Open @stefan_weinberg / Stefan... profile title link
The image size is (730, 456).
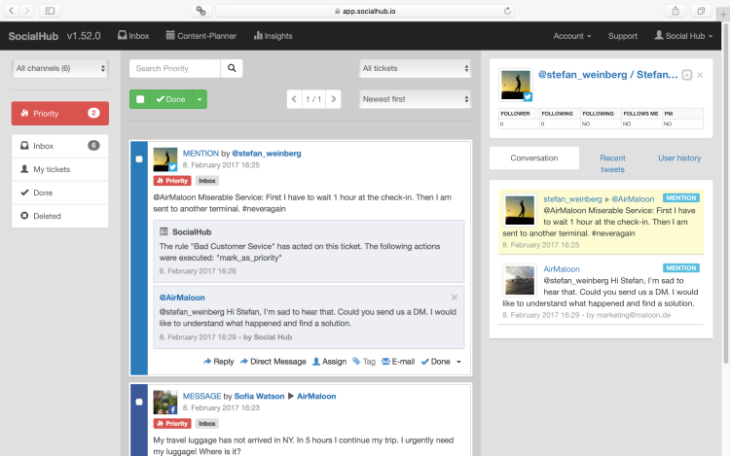(608, 75)
